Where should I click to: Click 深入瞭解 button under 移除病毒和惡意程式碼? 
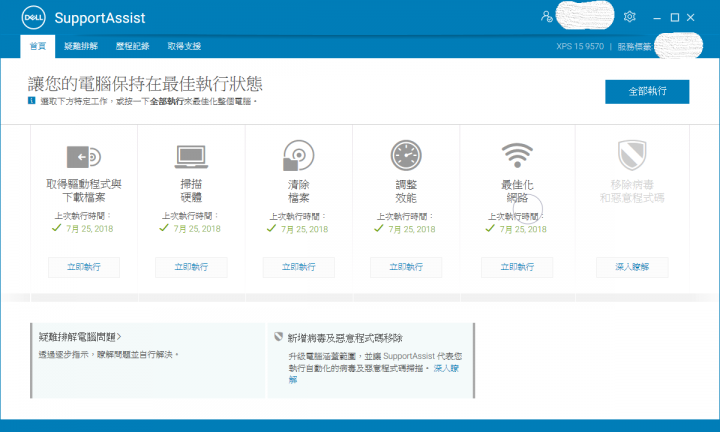click(x=632, y=267)
